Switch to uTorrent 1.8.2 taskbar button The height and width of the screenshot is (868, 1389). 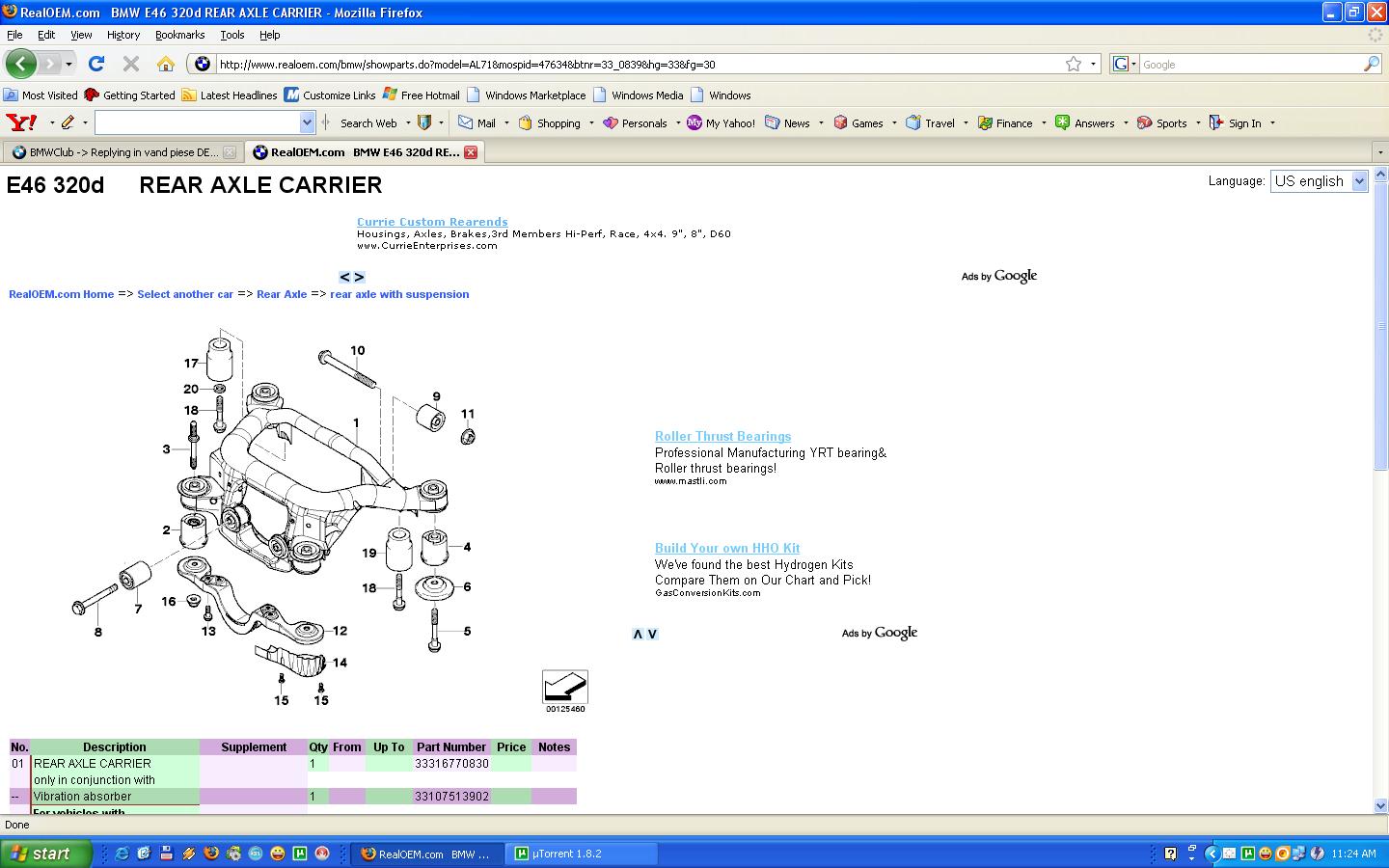point(583,854)
